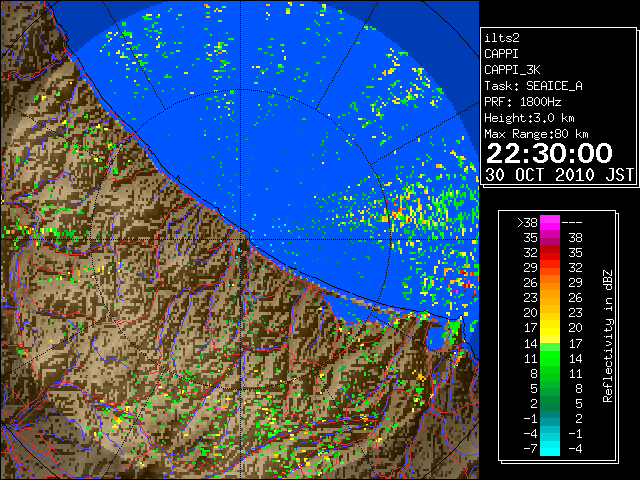This screenshot has height=480, width=640.
Task: Select the 'Max Range:80 km' text
Action: tap(536, 134)
